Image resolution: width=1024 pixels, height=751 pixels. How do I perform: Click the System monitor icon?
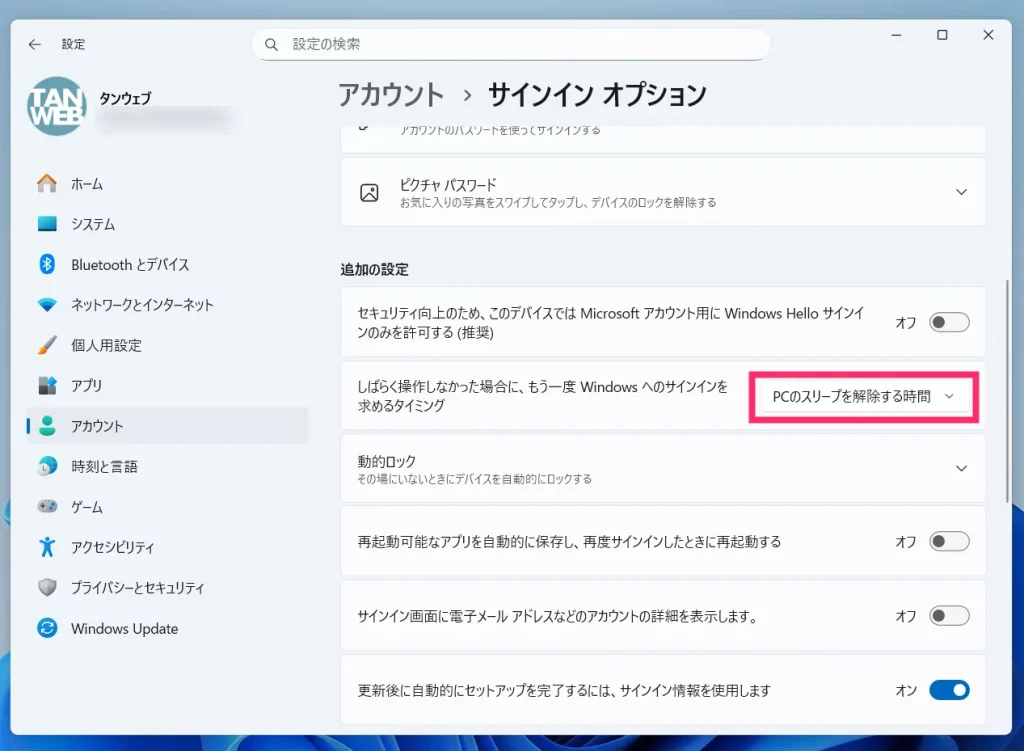click(x=47, y=224)
